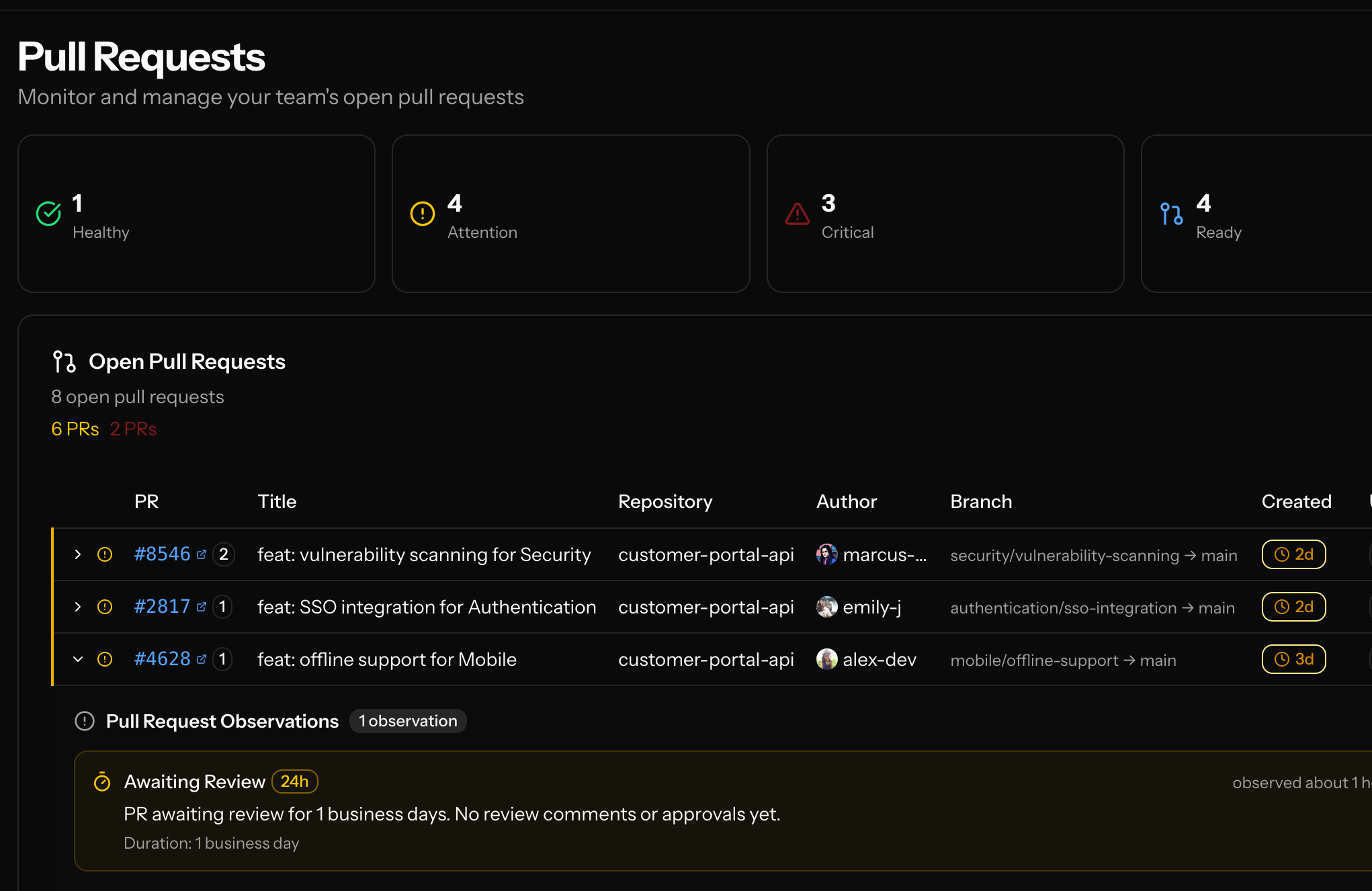Click emily-j avatar image

coord(827,607)
